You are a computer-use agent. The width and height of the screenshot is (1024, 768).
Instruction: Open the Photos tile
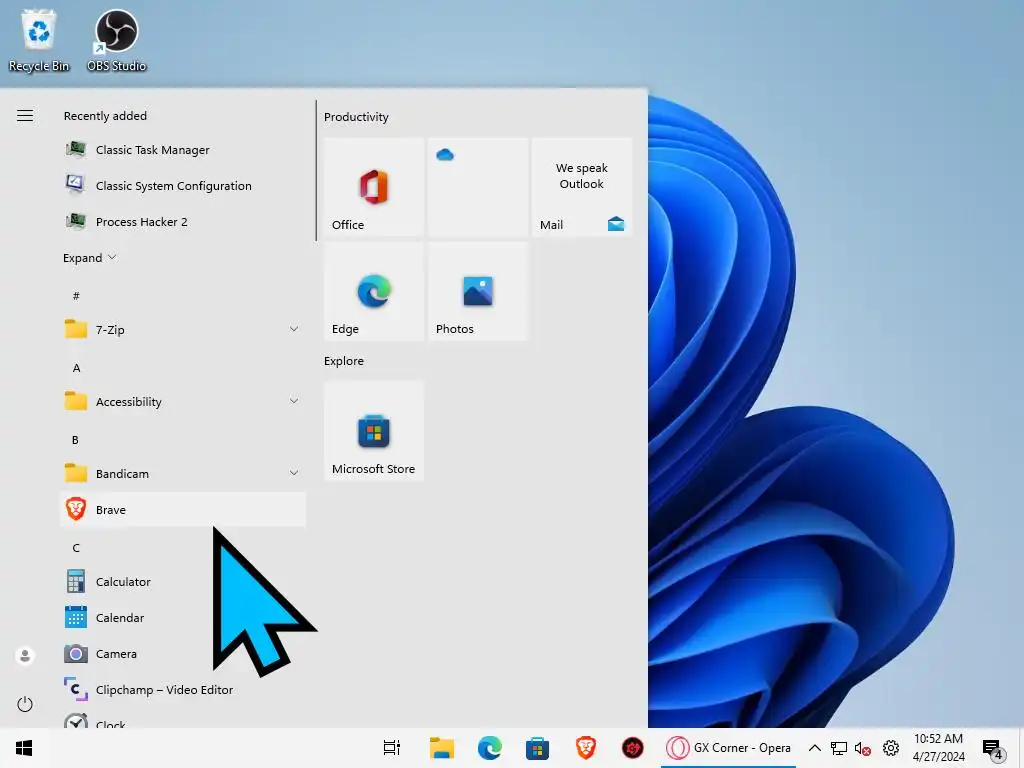pyautogui.click(x=478, y=291)
